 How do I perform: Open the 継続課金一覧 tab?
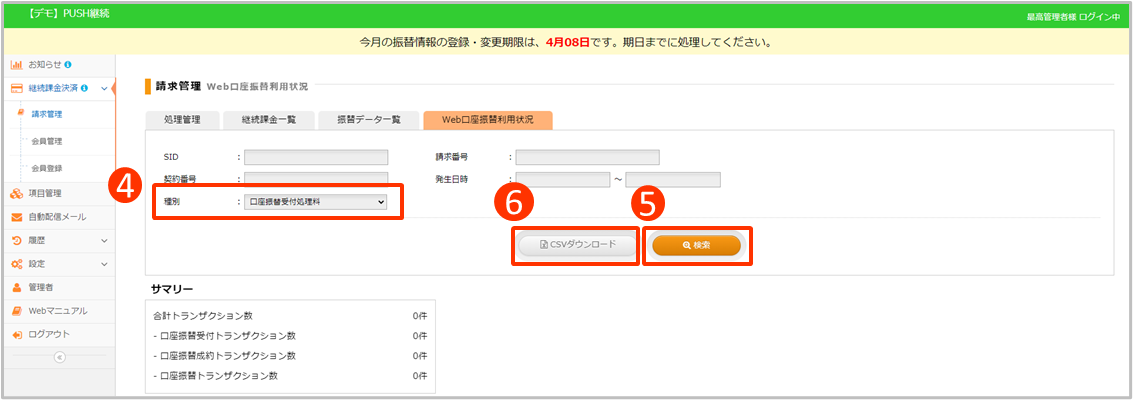pyautogui.click(x=268, y=120)
